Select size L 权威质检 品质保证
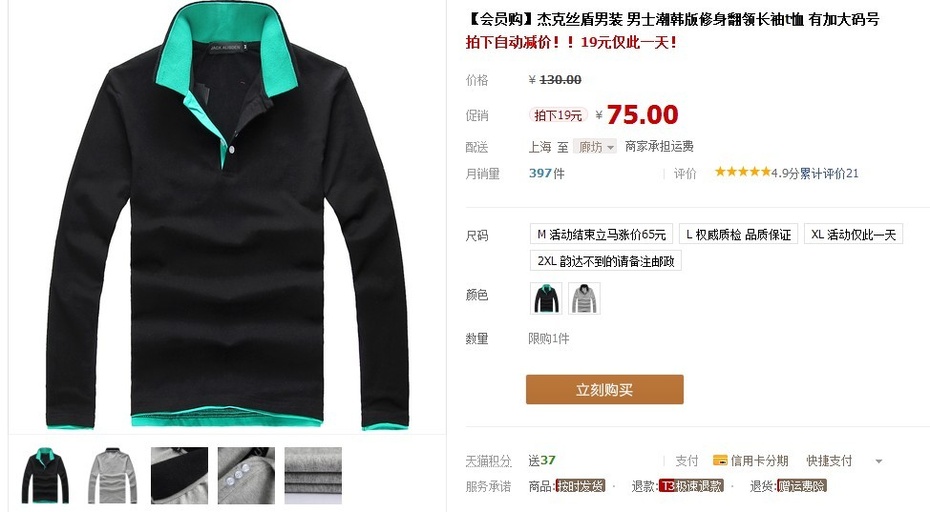Image resolution: width=930 pixels, height=512 pixels. coord(738,234)
